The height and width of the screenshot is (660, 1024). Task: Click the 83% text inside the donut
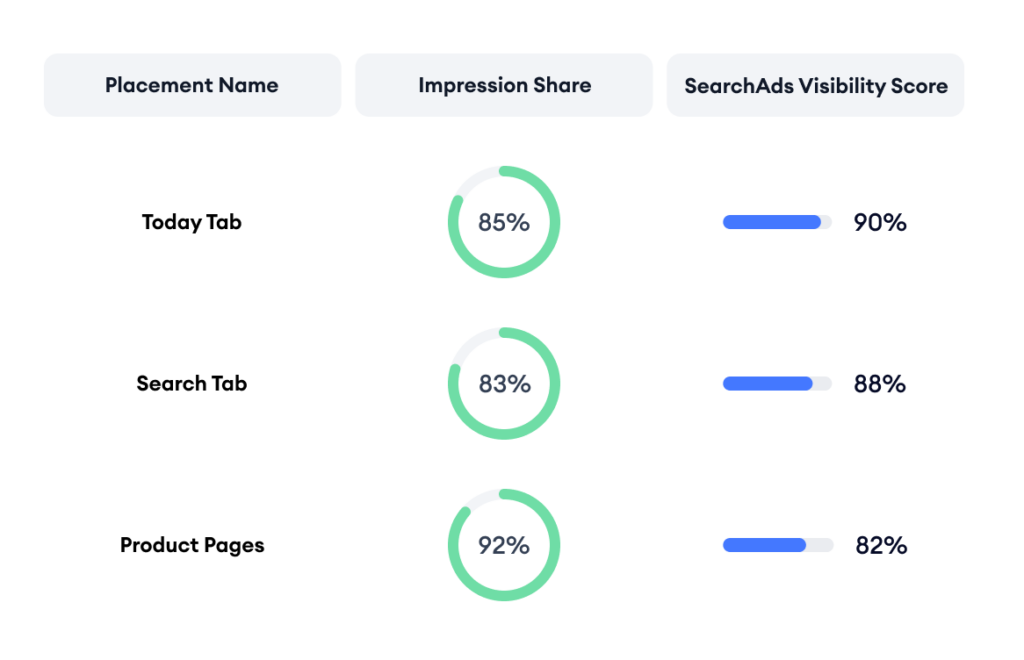(504, 384)
